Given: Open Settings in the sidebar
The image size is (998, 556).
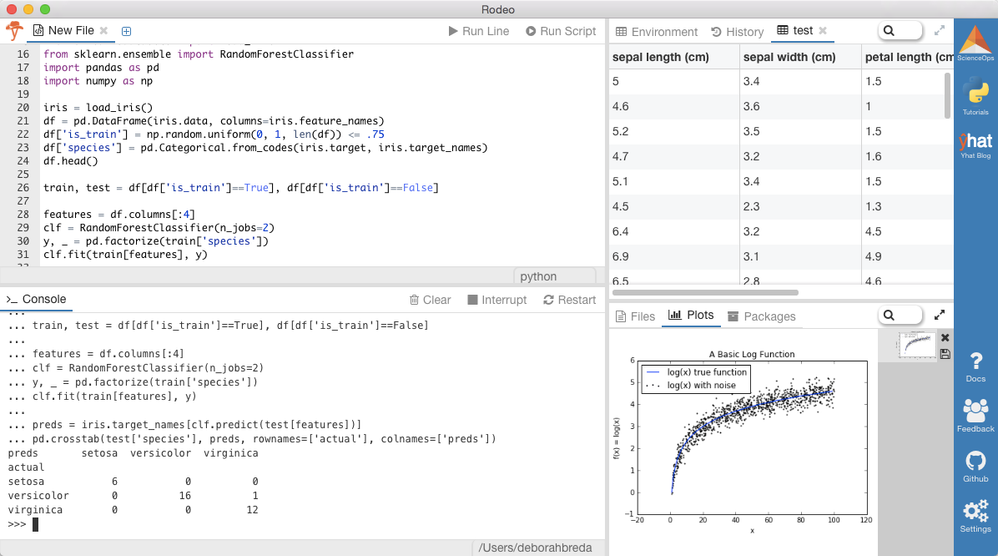Looking at the screenshot, I should 975,516.
